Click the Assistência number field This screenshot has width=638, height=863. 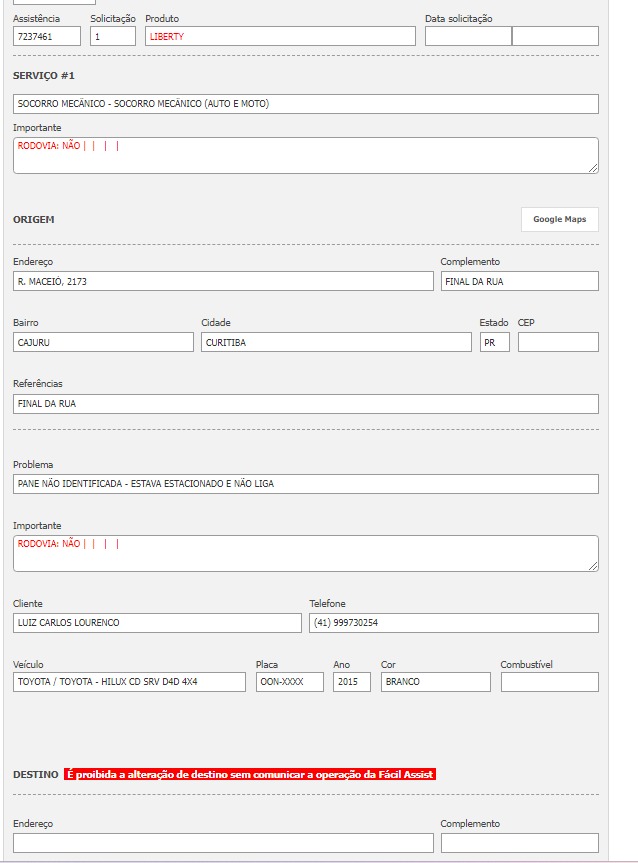47,36
